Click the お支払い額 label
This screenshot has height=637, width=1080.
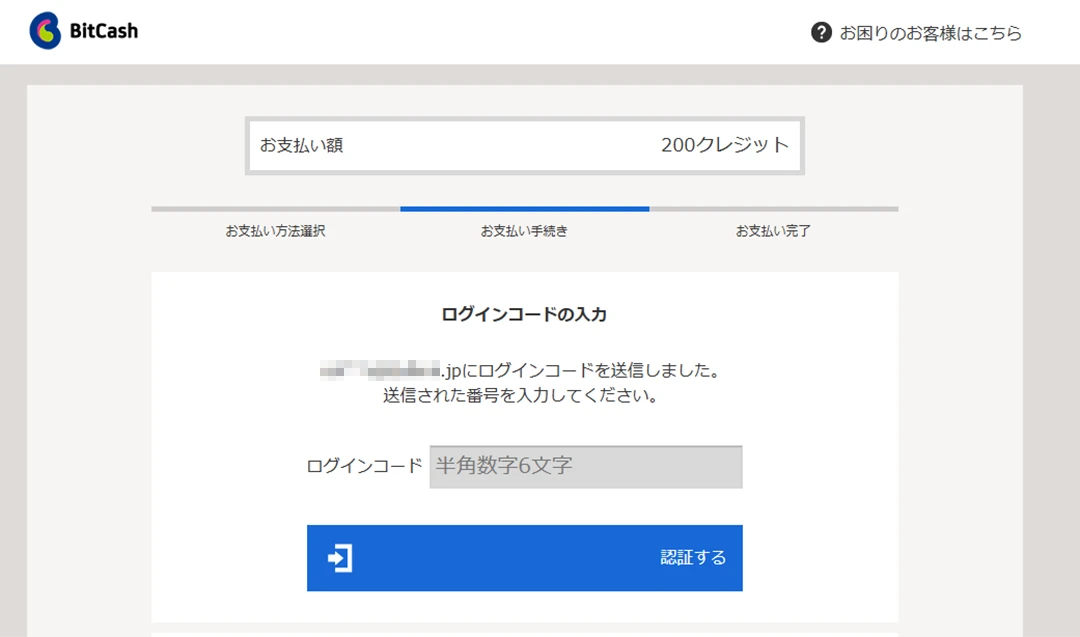click(301, 145)
